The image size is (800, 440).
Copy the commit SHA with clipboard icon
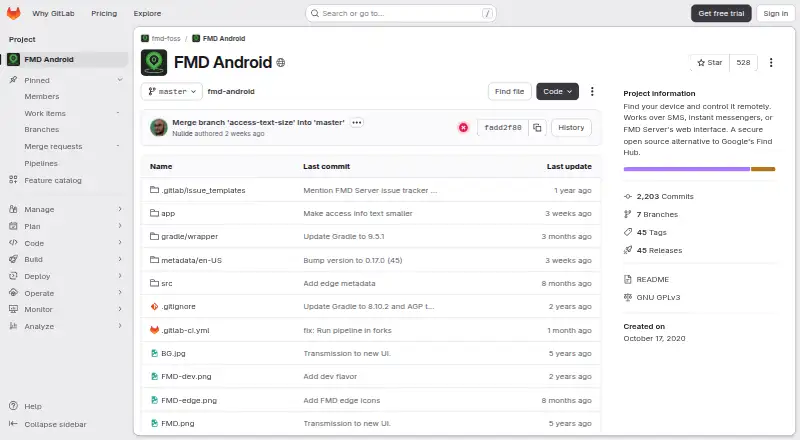click(537, 128)
